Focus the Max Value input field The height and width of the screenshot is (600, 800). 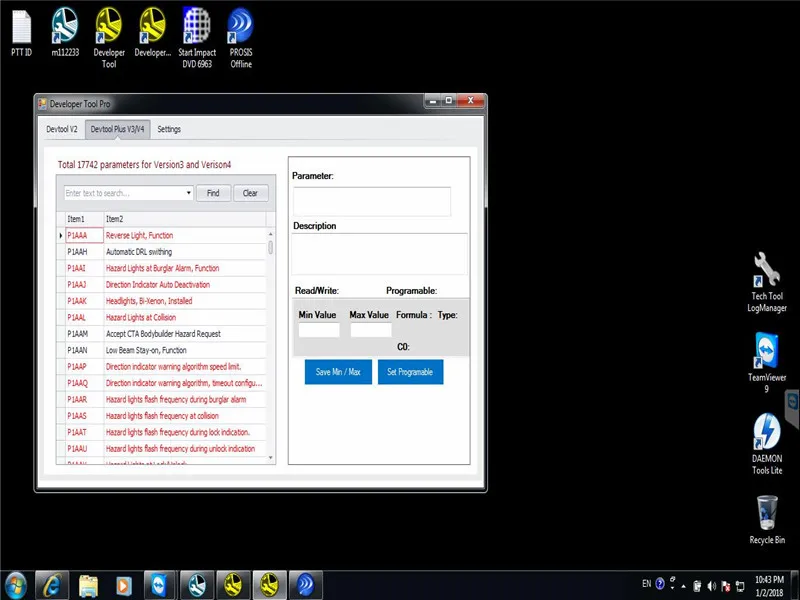(371, 330)
